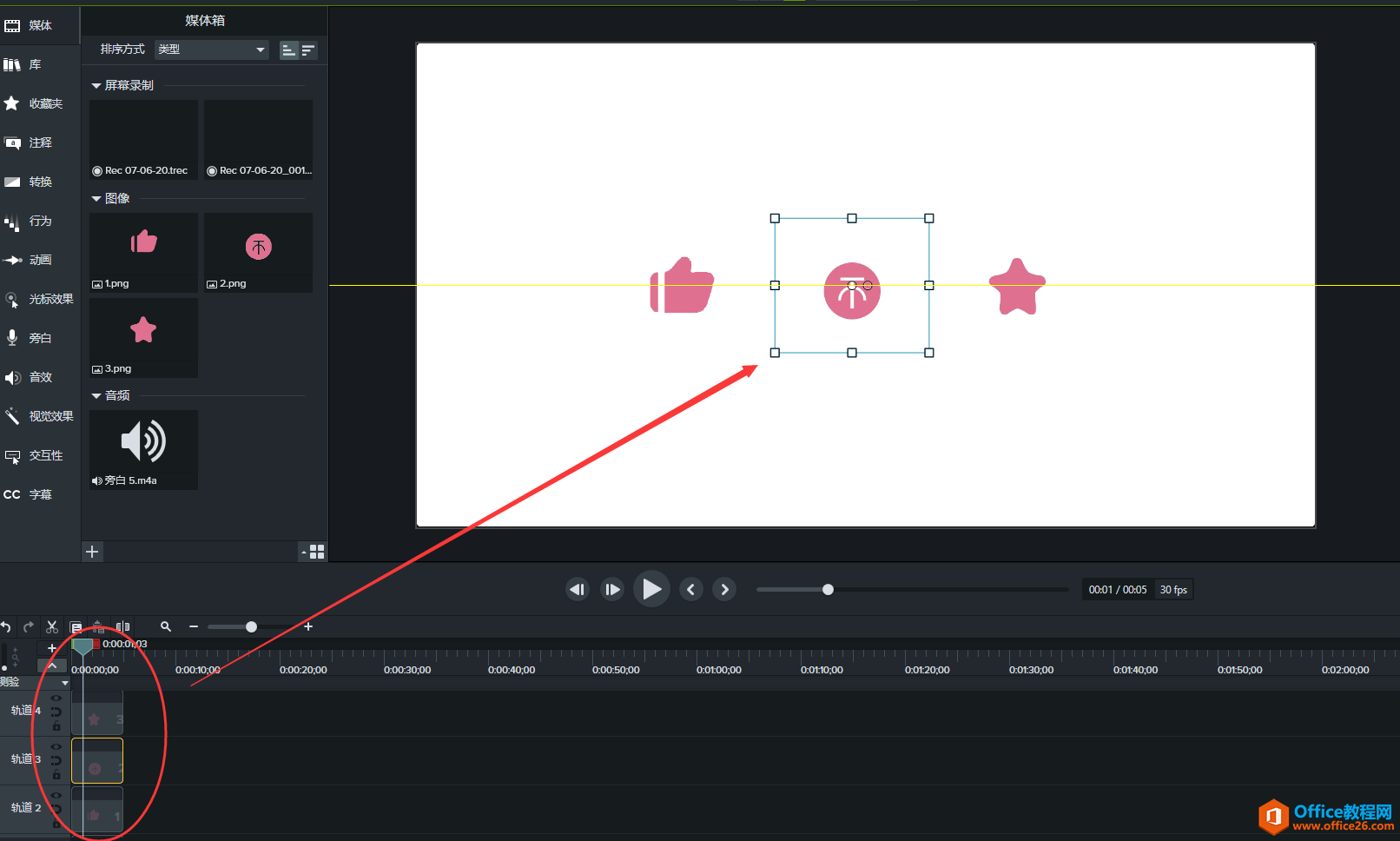
Task: Open the 媒体 tab
Action: coord(40,25)
